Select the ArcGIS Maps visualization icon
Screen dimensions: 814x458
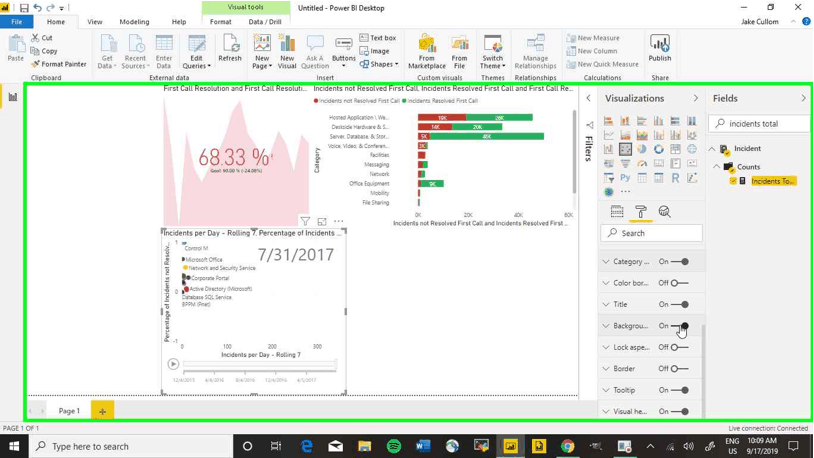608,192
